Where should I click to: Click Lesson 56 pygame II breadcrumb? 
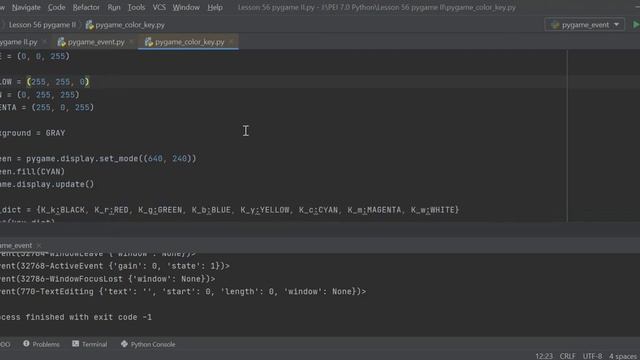click(x=42, y=25)
